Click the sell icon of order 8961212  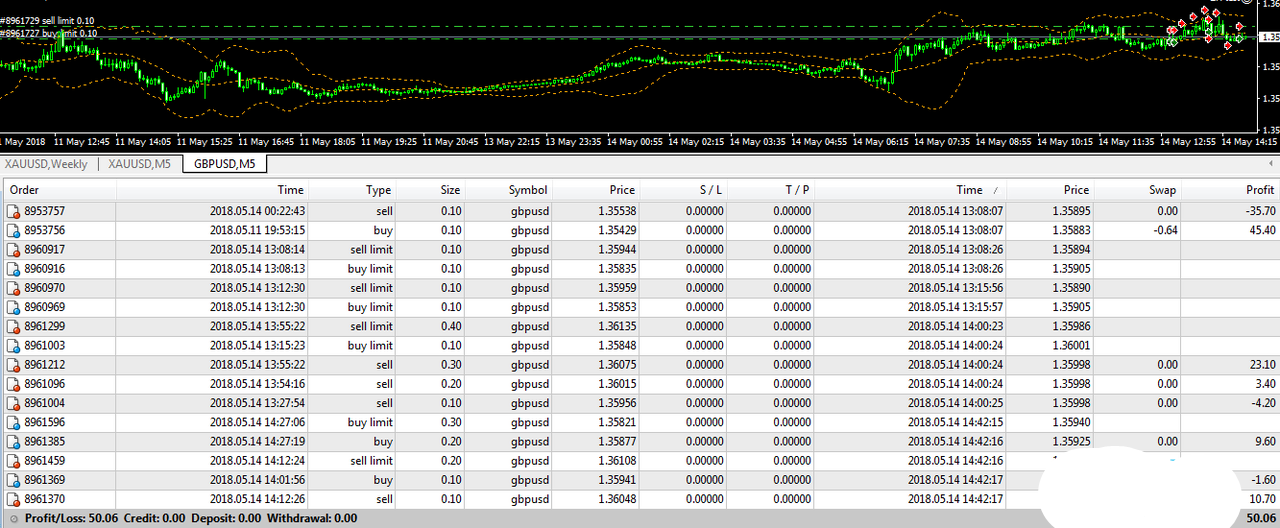(x=13, y=365)
